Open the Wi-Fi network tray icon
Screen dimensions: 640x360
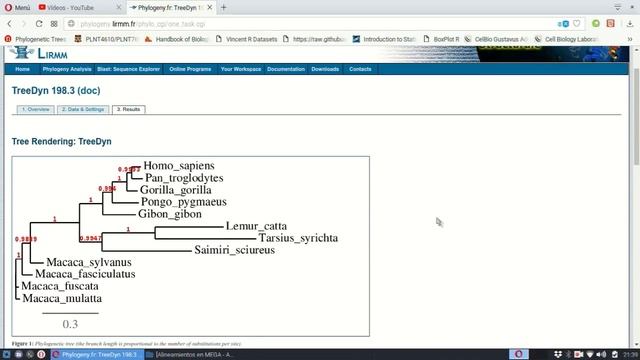[590, 354]
